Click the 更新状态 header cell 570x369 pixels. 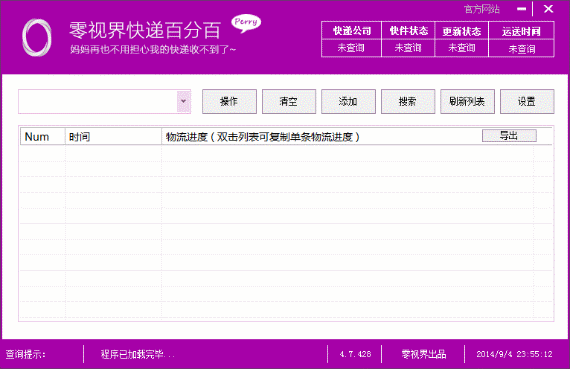coord(462,31)
